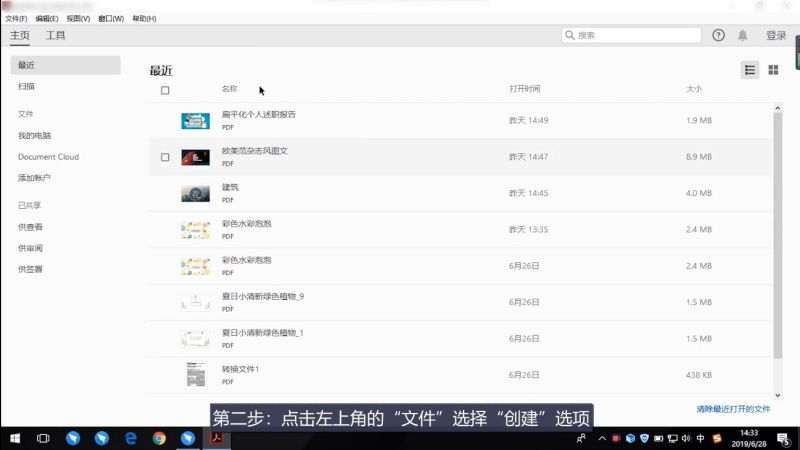800x450 pixels.
Task: Sort files by 打开时间 column header
Action: pyautogui.click(x=524, y=90)
